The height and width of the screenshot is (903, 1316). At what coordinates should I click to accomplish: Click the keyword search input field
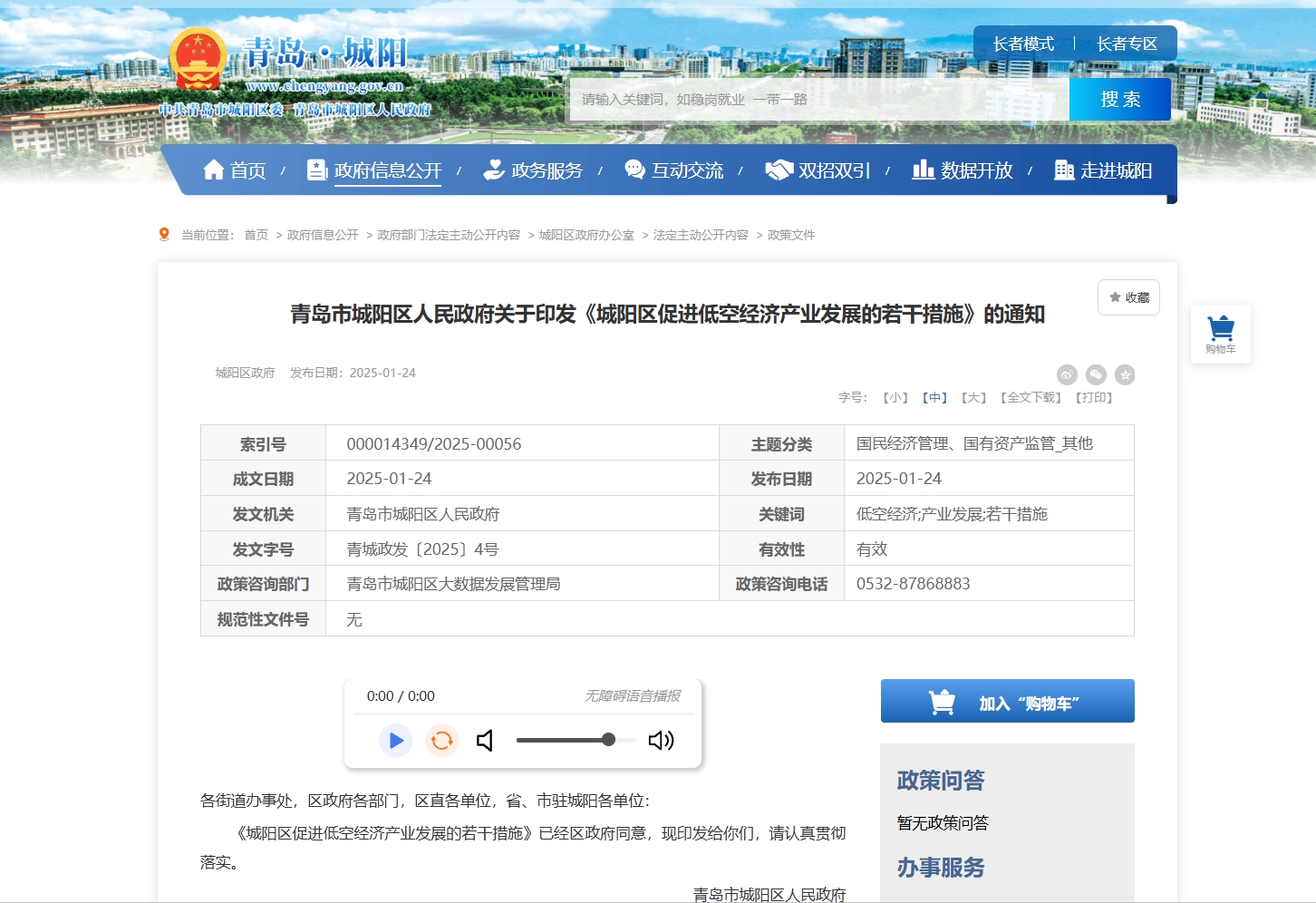coord(818,100)
